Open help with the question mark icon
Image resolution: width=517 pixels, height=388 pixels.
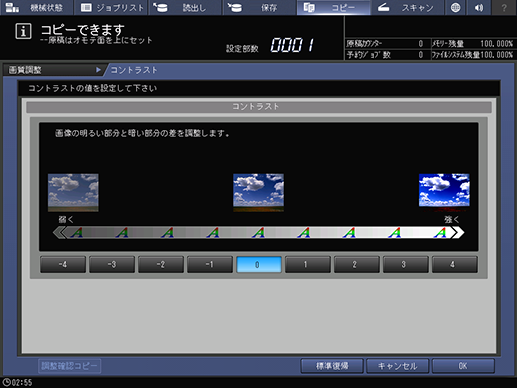click(x=504, y=7)
